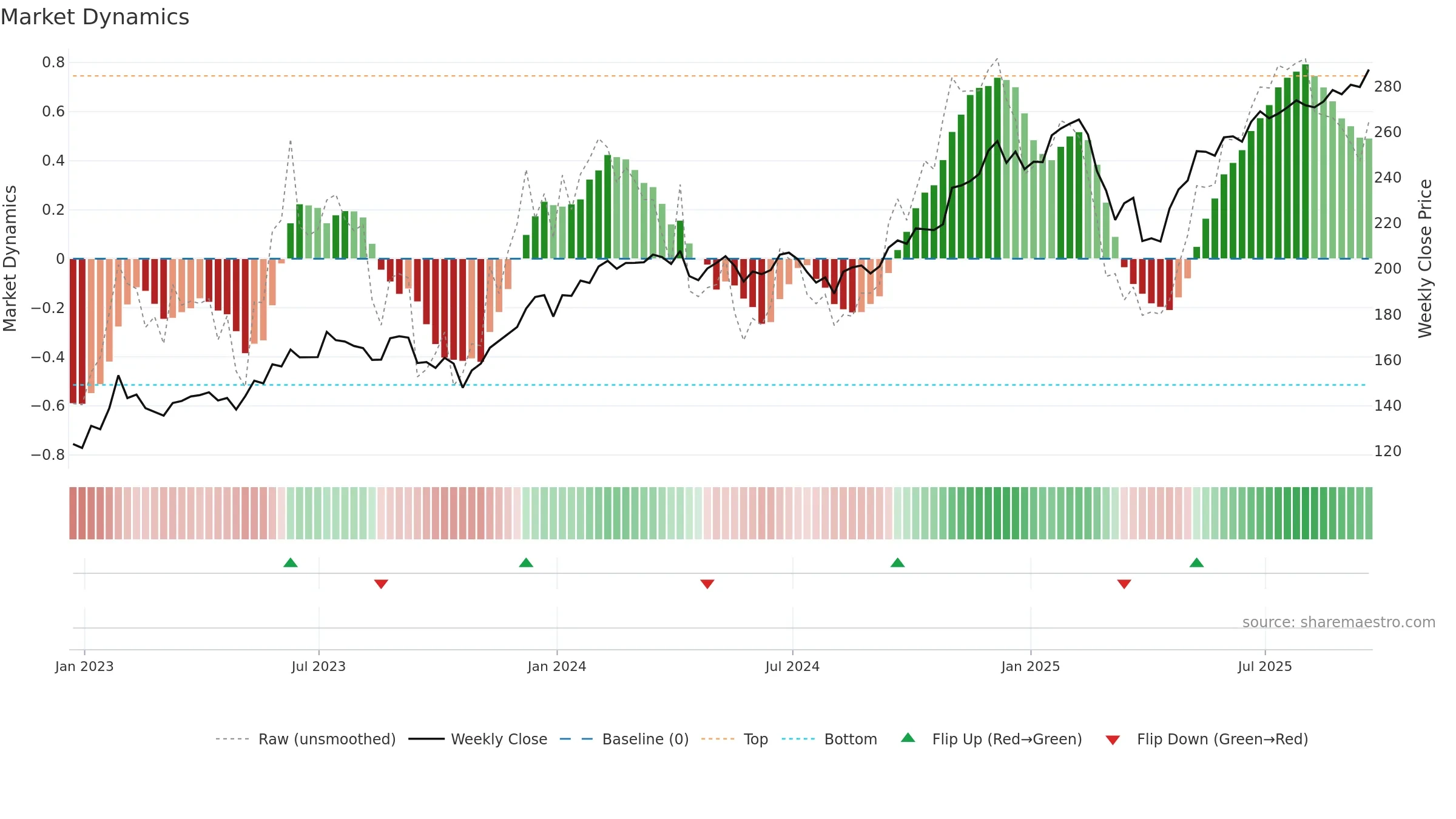Toggle the Weekly Close legend entry
The width and height of the screenshot is (1456, 819).
pos(477,739)
